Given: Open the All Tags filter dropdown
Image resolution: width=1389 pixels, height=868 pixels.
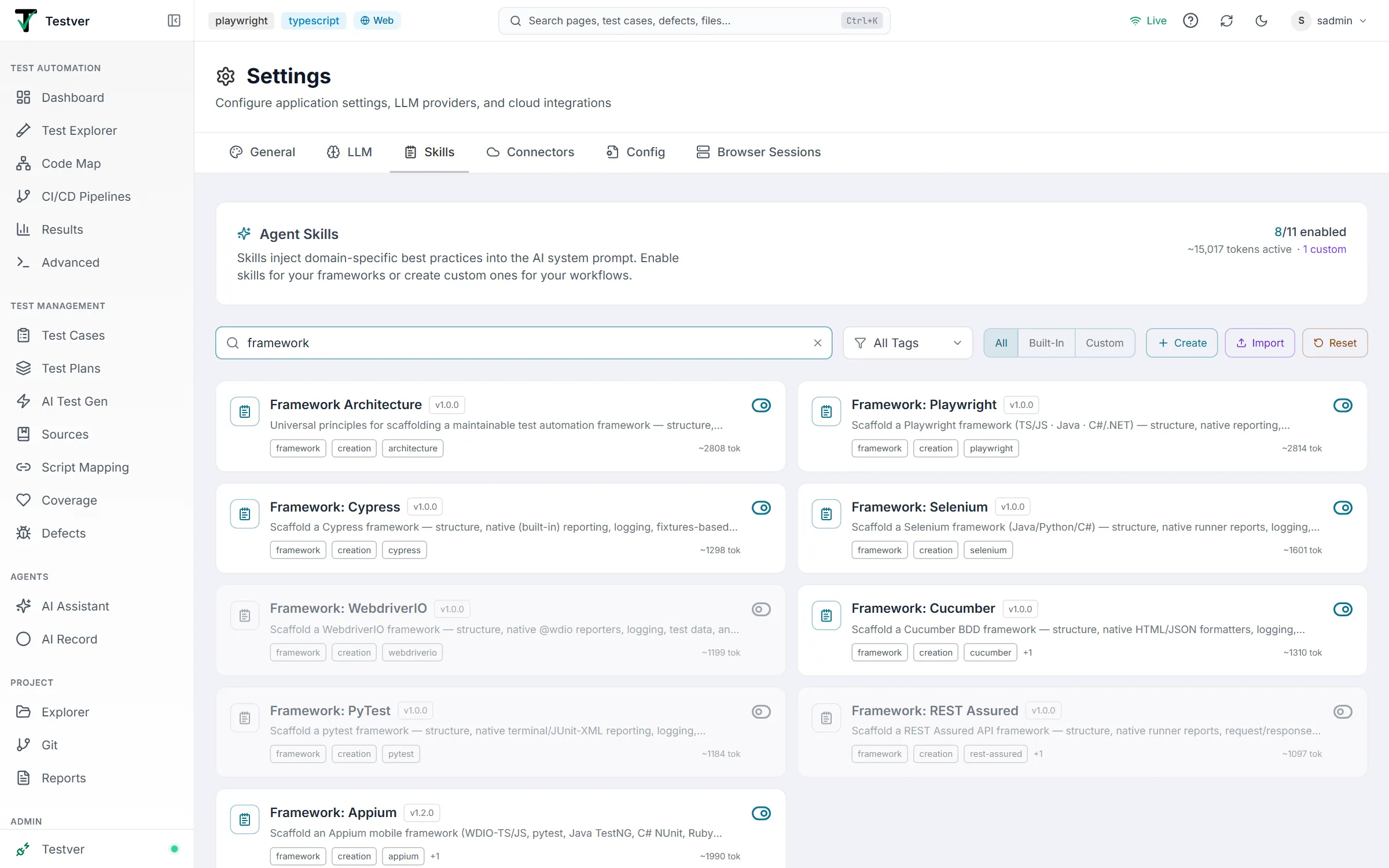Looking at the screenshot, I should [x=907, y=343].
